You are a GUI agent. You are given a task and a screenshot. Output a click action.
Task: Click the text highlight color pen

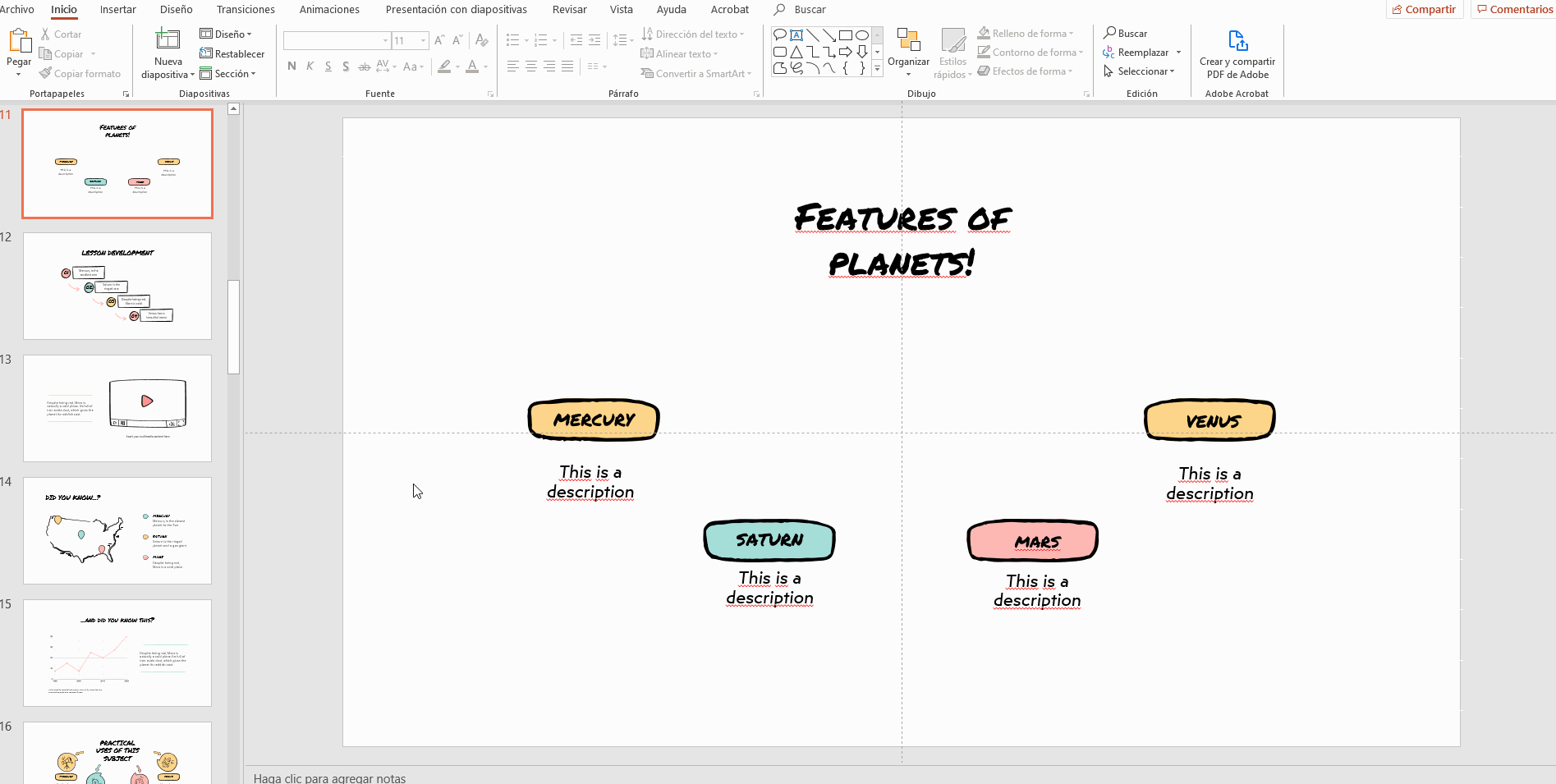coord(444,66)
